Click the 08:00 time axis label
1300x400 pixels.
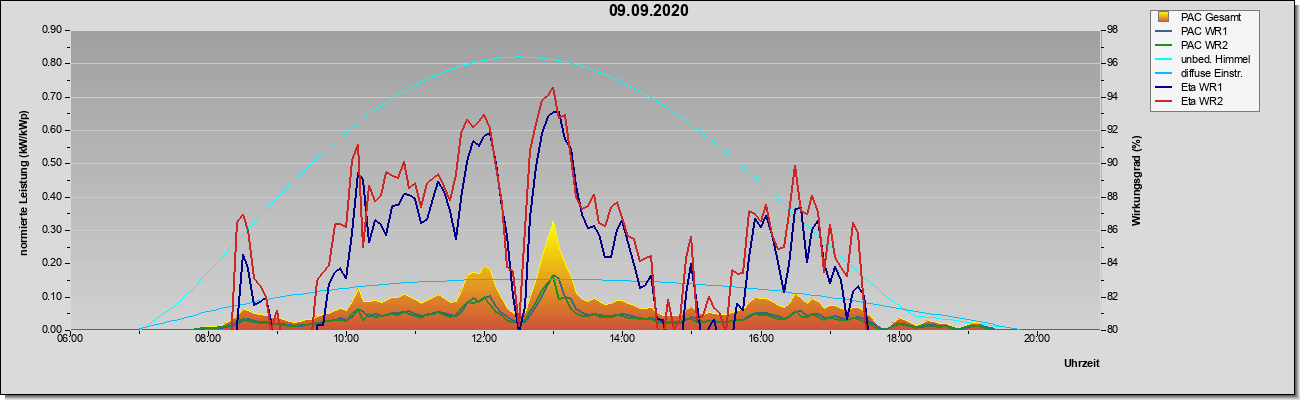tap(208, 338)
